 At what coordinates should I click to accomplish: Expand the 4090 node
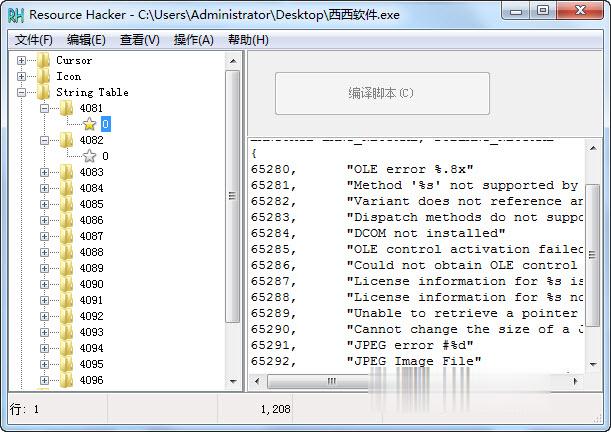[x=44, y=284]
